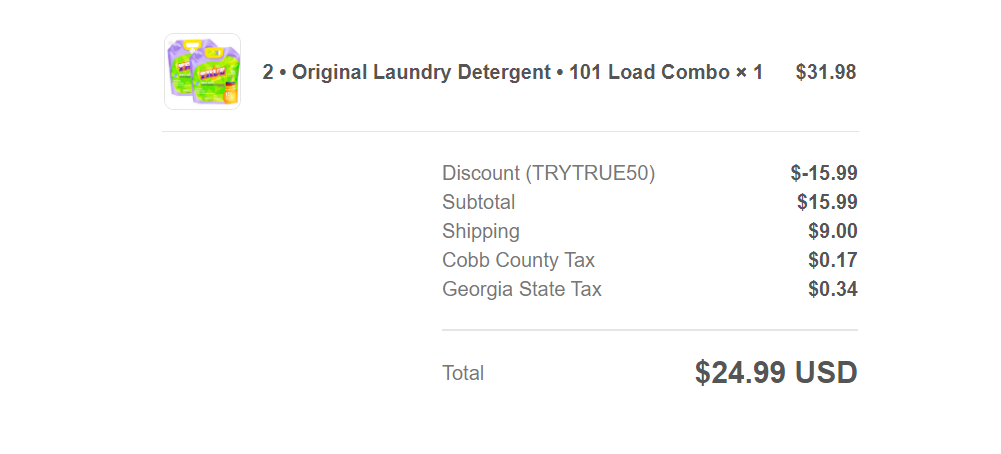
Task: Click the Total label
Action: pos(463,373)
